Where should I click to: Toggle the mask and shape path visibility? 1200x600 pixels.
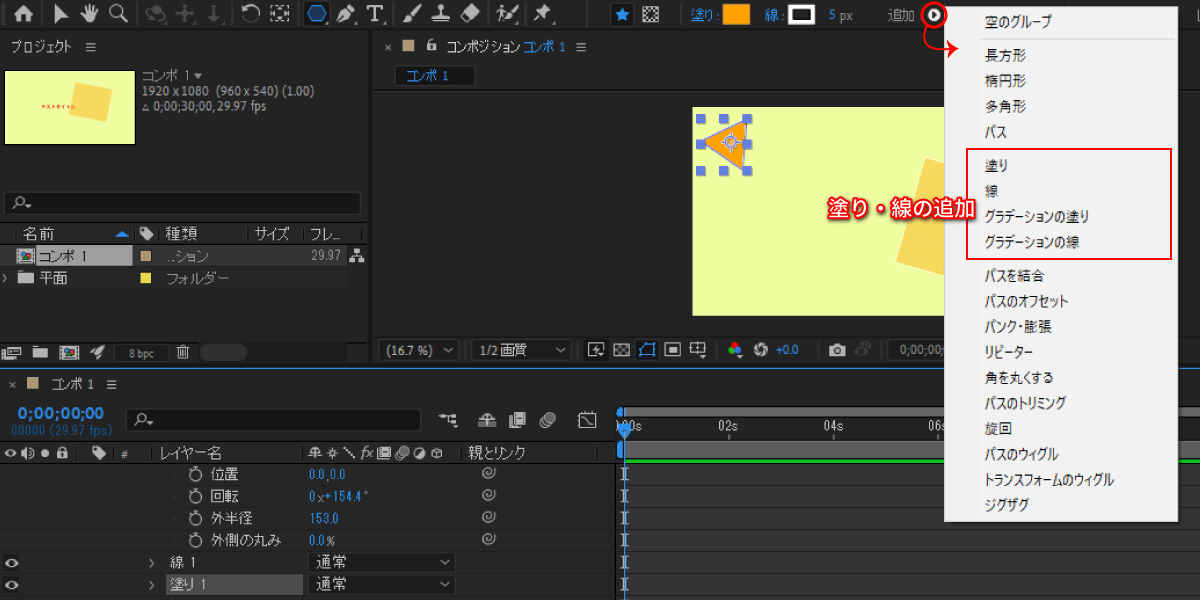pyautogui.click(x=647, y=350)
